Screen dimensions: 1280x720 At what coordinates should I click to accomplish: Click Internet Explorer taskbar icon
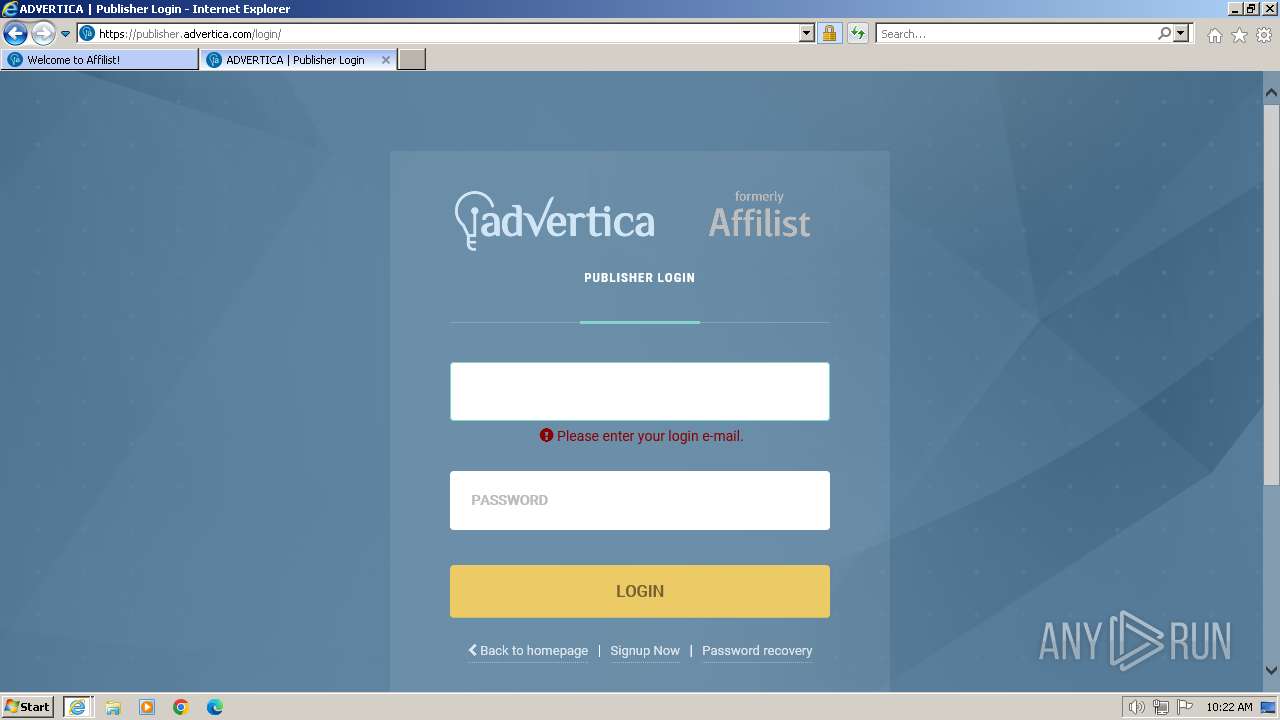coord(77,707)
